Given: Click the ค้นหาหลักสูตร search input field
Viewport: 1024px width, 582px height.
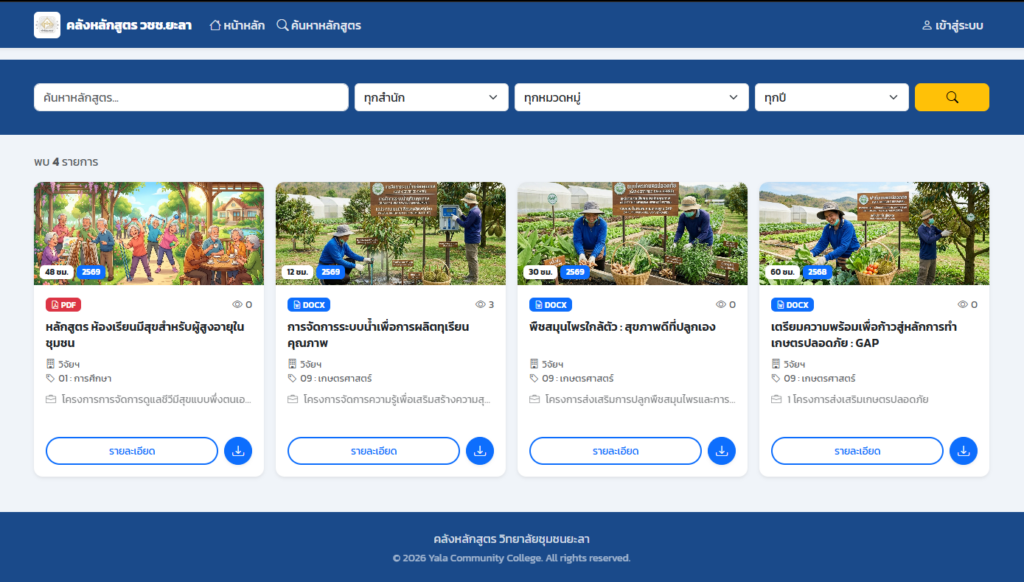Looking at the screenshot, I should pyautogui.click(x=191, y=97).
